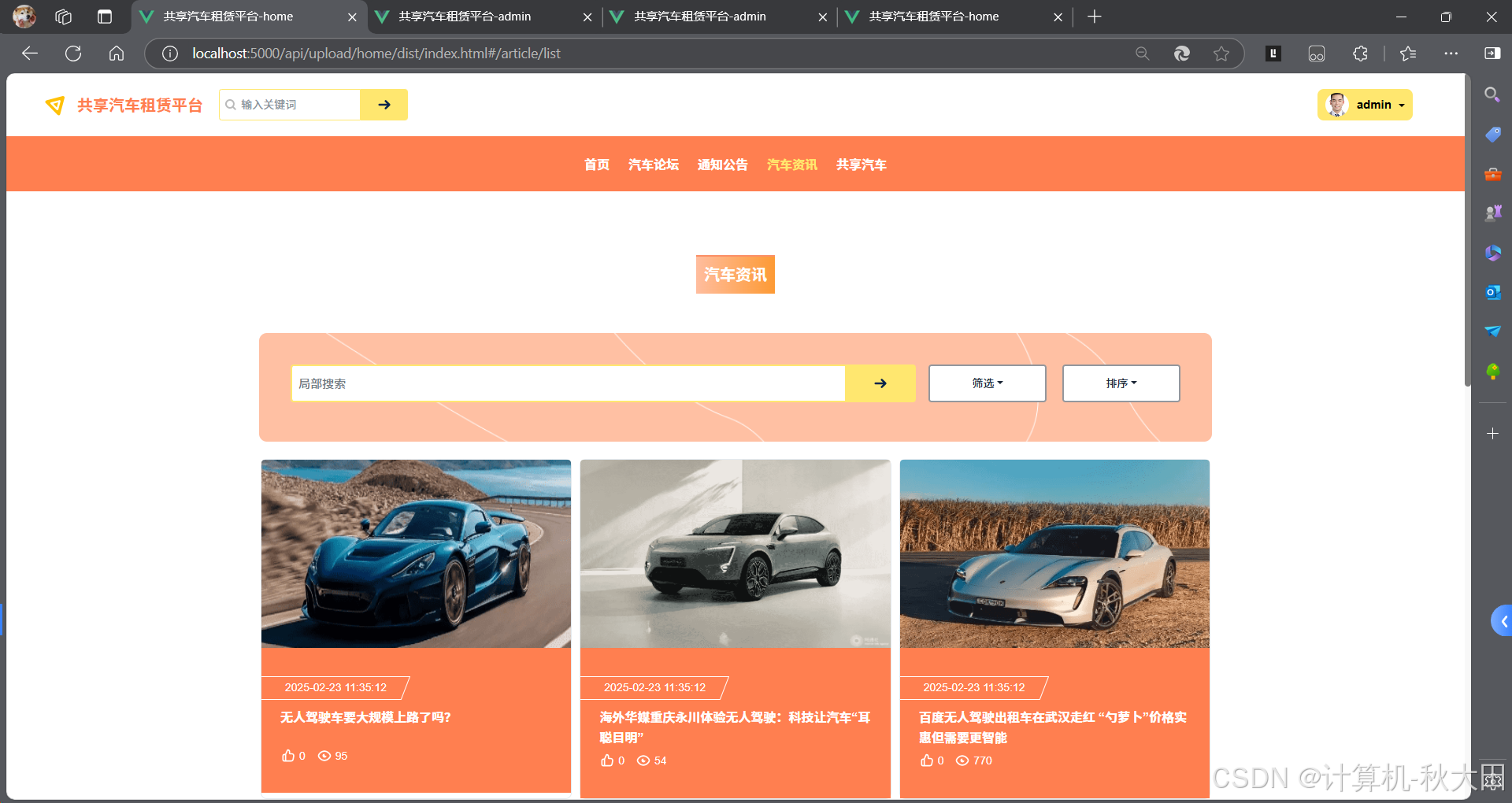Open the gray SUV thumbnail

coord(736,553)
